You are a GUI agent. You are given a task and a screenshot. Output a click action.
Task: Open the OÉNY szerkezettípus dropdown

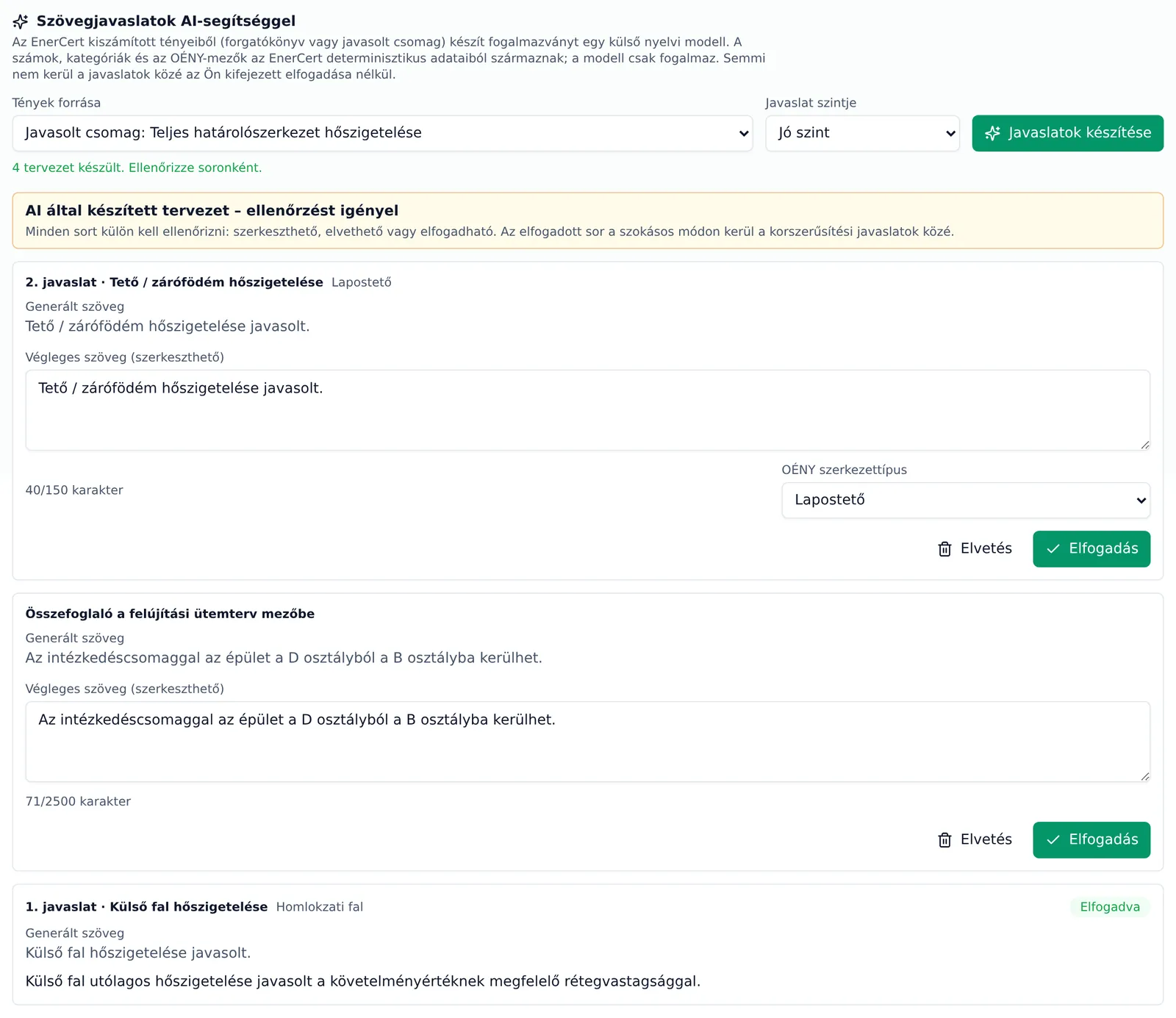(x=966, y=501)
